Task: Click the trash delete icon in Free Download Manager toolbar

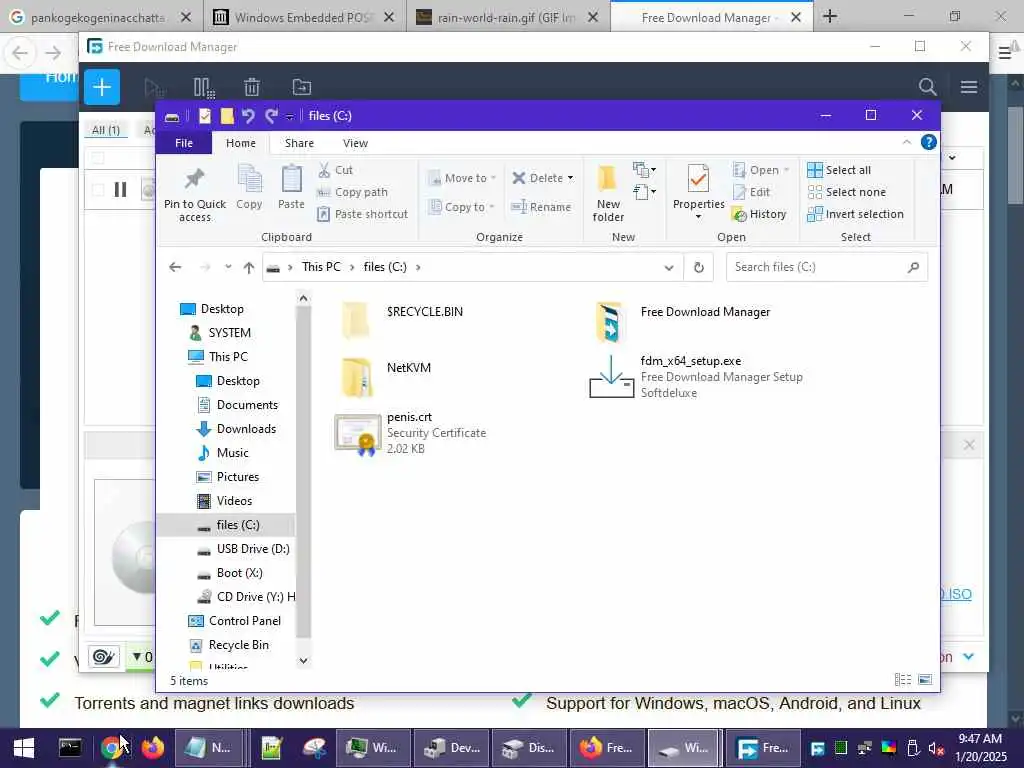Action: coord(252,87)
